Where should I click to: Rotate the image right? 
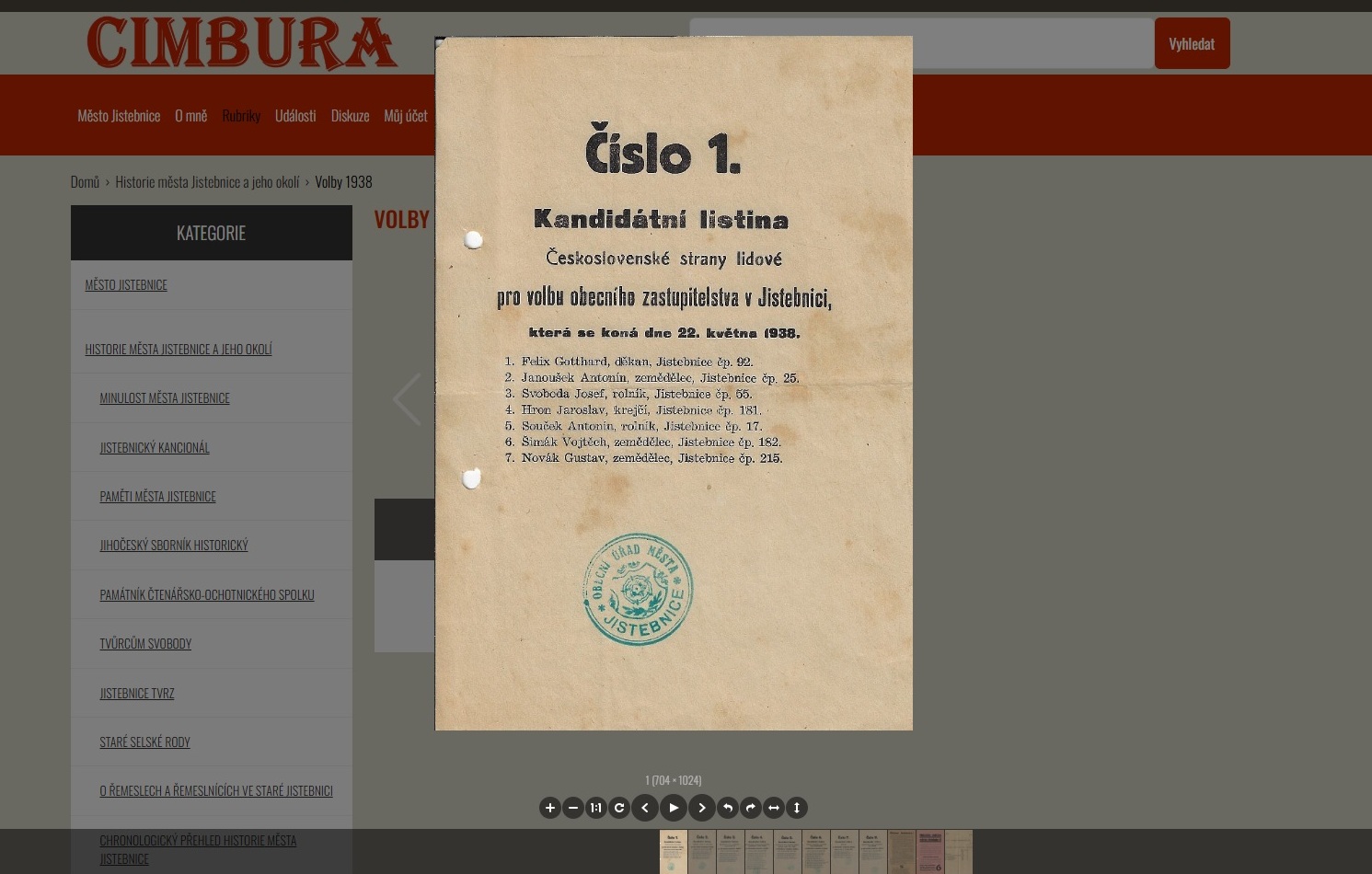(751, 808)
